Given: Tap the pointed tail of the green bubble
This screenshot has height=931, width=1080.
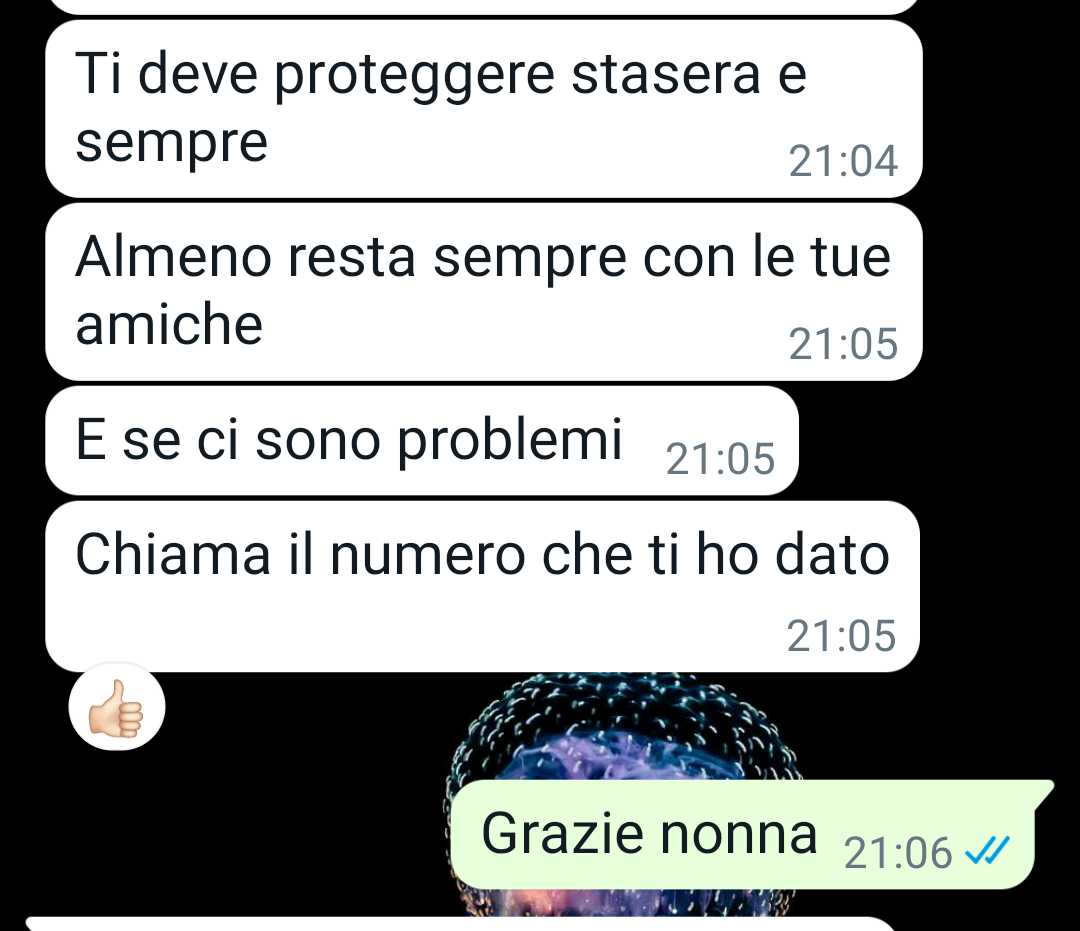Looking at the screenshot, I should [1043, 793].
